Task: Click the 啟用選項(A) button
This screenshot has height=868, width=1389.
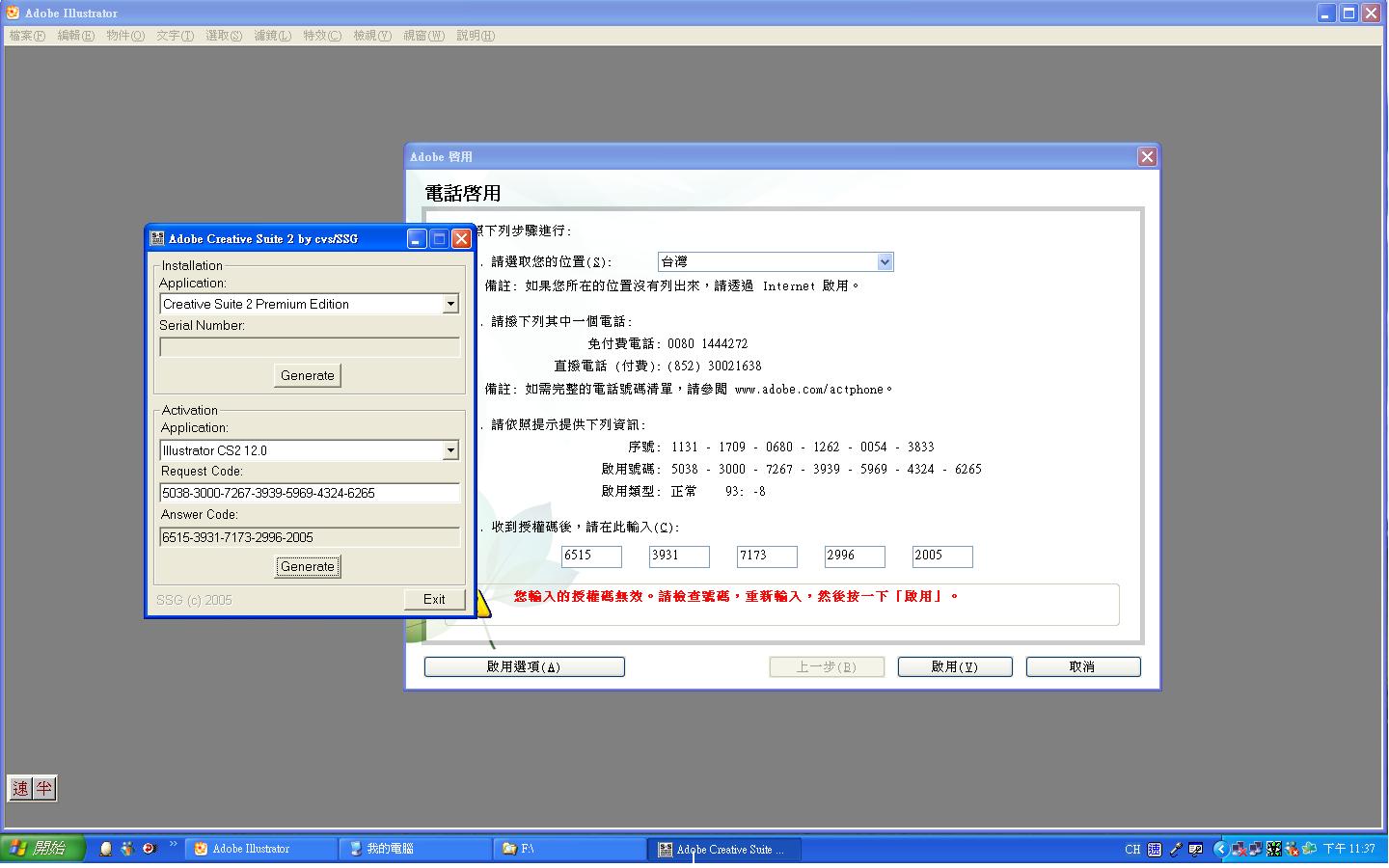Action: coord(525,666)
